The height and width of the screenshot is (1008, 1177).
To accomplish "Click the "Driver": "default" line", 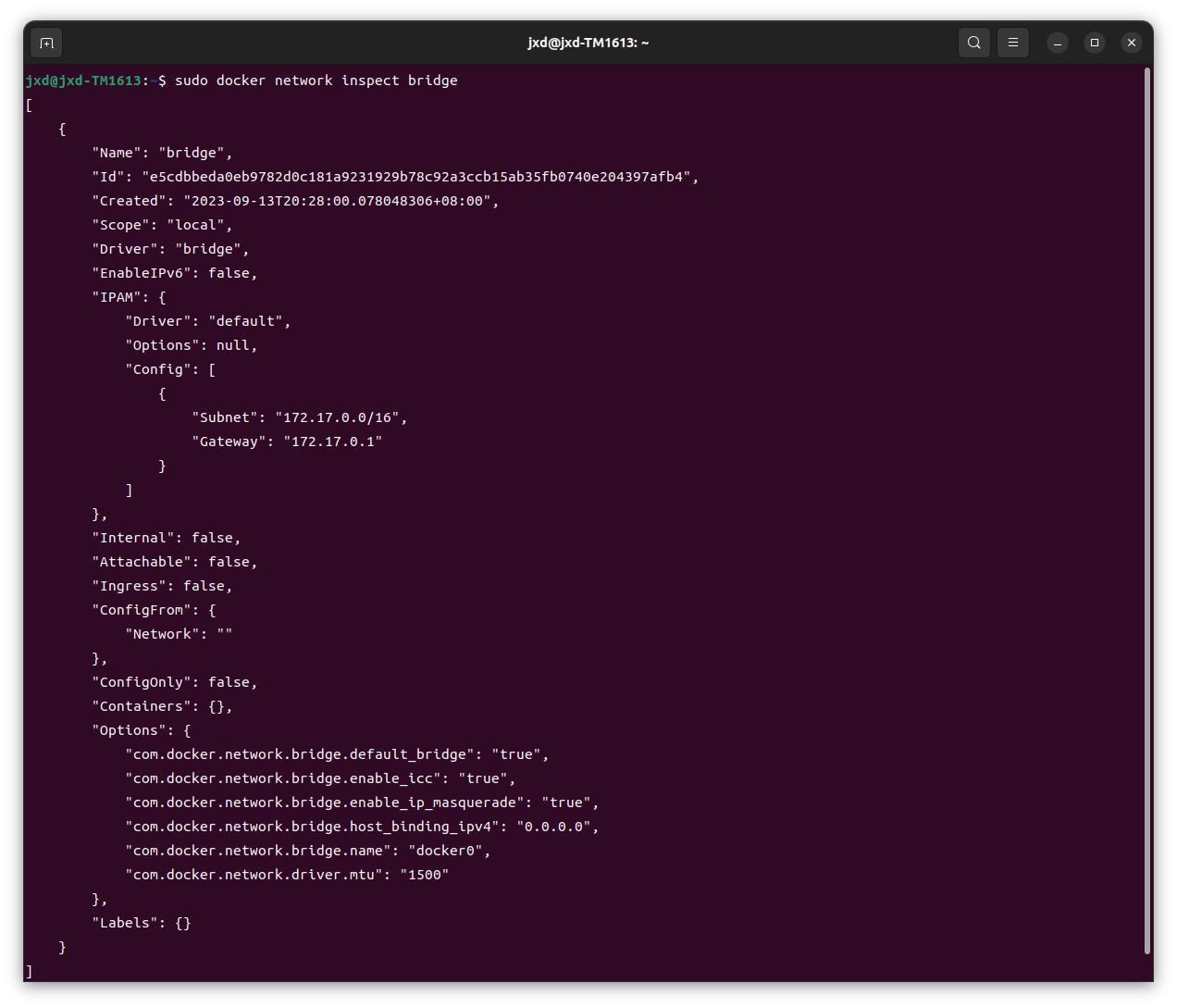I will tap(208, 321).
